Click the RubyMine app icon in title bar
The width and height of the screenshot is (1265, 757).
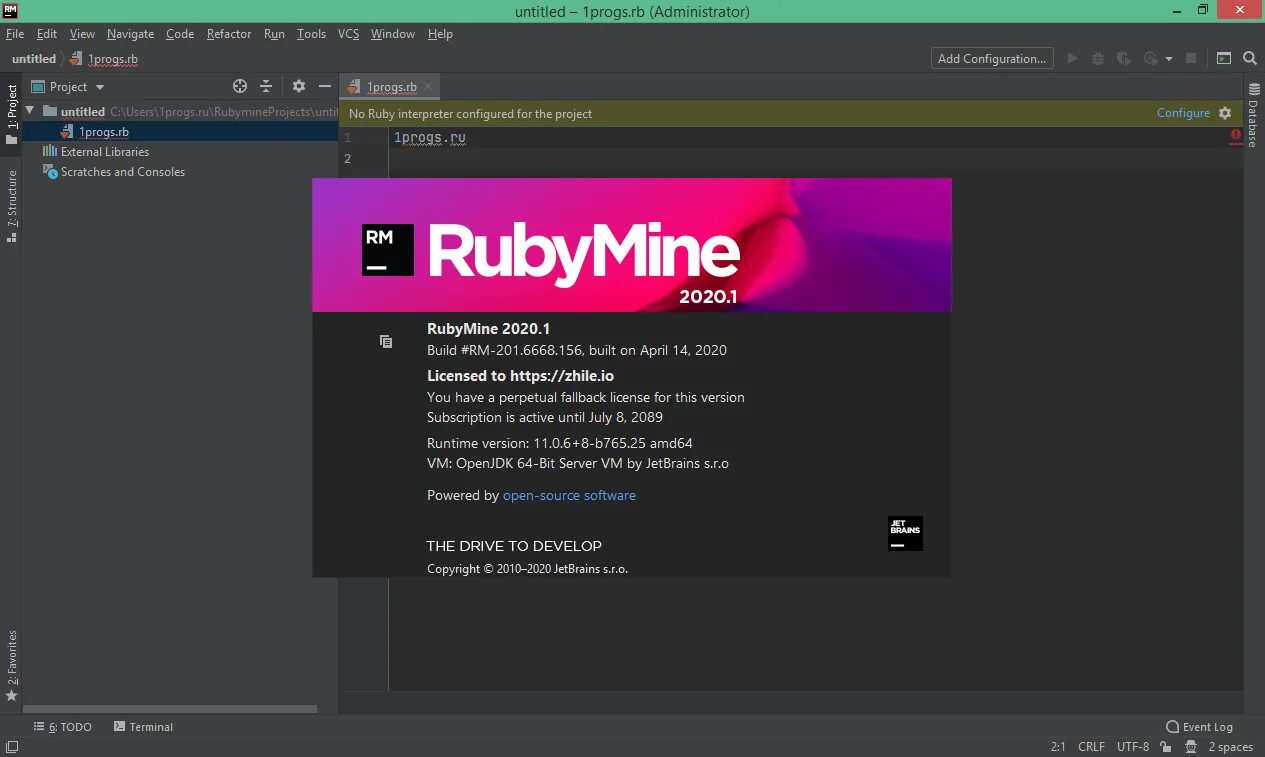pyautogui.click(x=11, y=11)
